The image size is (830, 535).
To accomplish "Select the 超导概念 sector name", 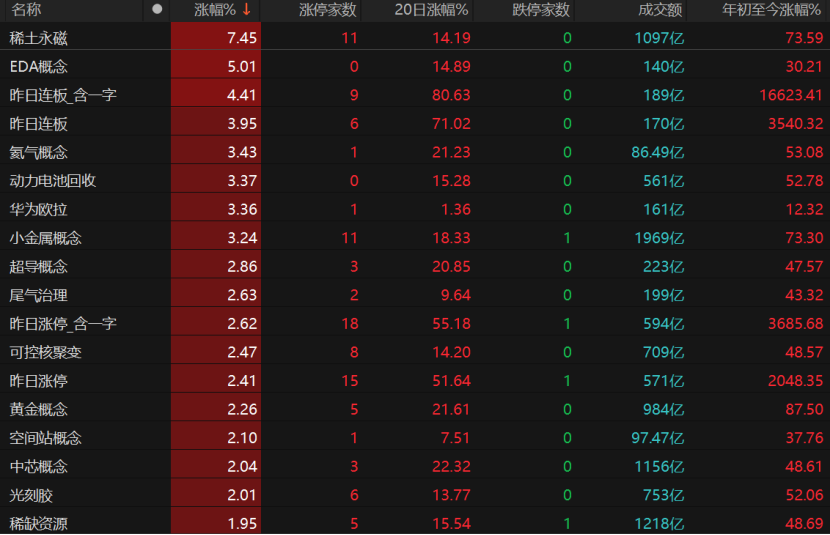I will (x=39, y=267).
